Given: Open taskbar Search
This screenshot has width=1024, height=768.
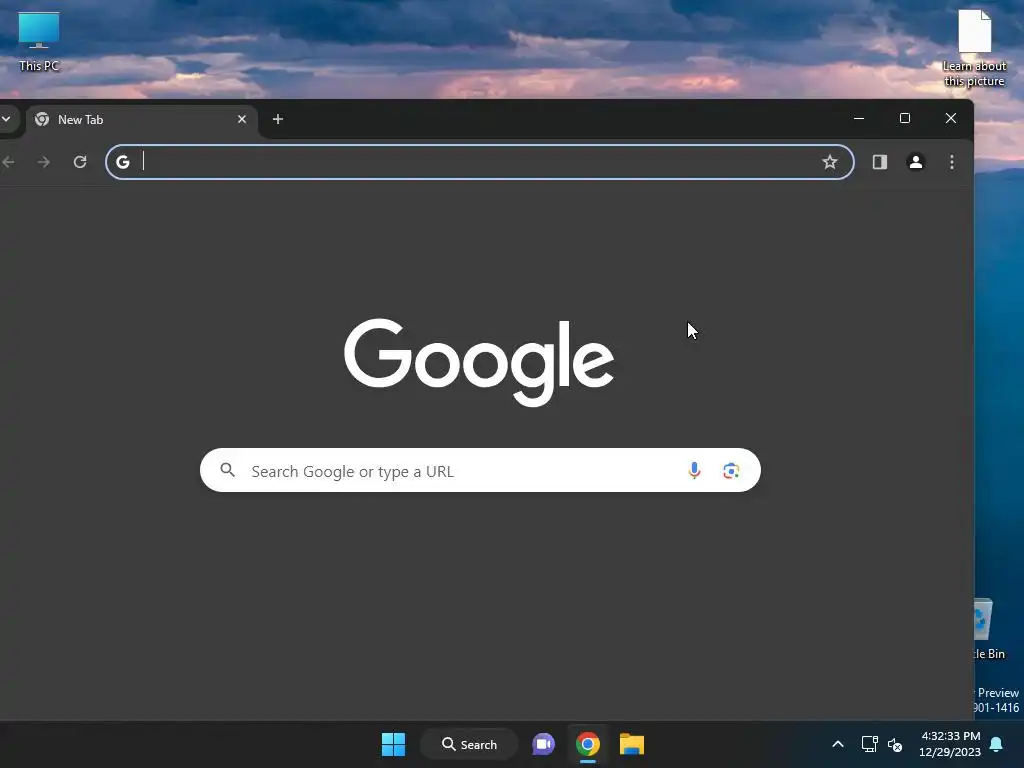Looking at the screenshot, I should [x=469, y=744].
